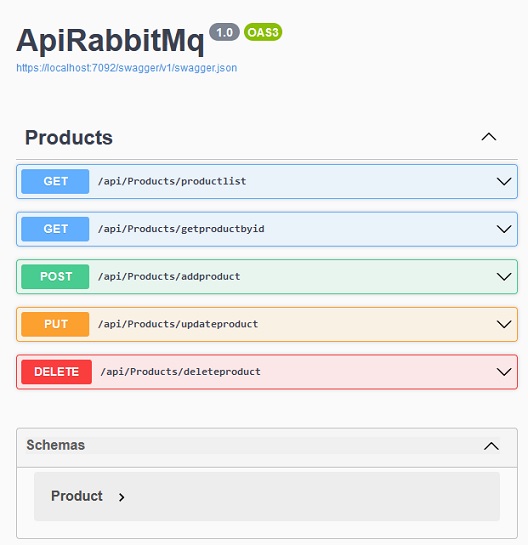Open the swagger.json link
The width and height of the screenshot is (528, 545).
pos(127,68)
